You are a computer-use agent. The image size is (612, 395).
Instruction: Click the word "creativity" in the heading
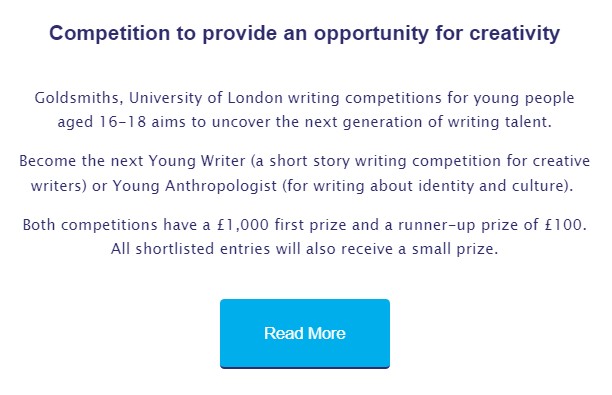tap(514, 34)
